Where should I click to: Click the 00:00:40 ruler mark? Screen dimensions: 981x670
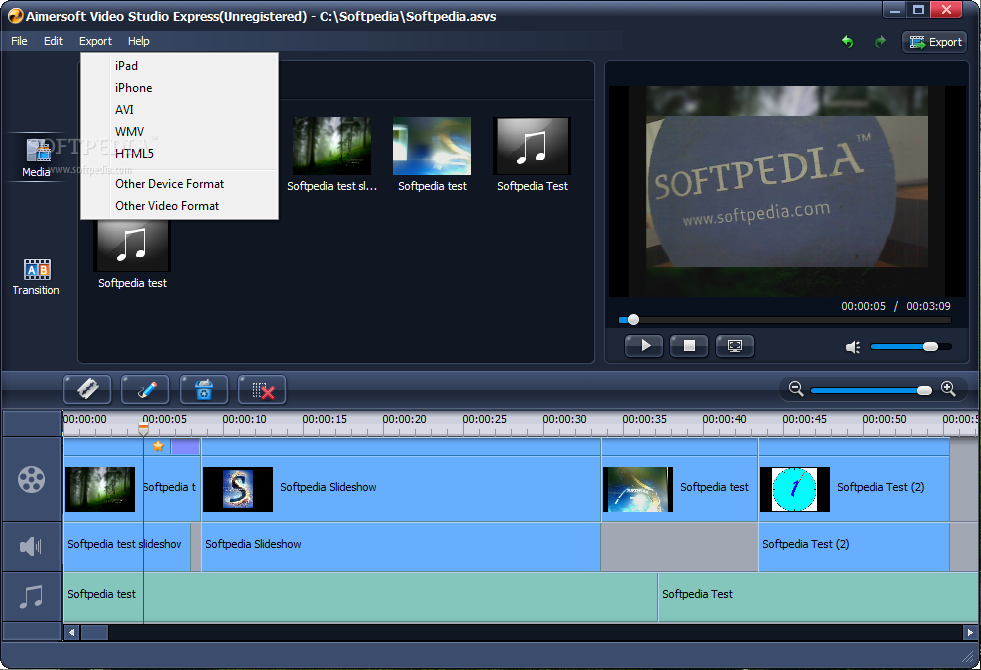(724, 419)
